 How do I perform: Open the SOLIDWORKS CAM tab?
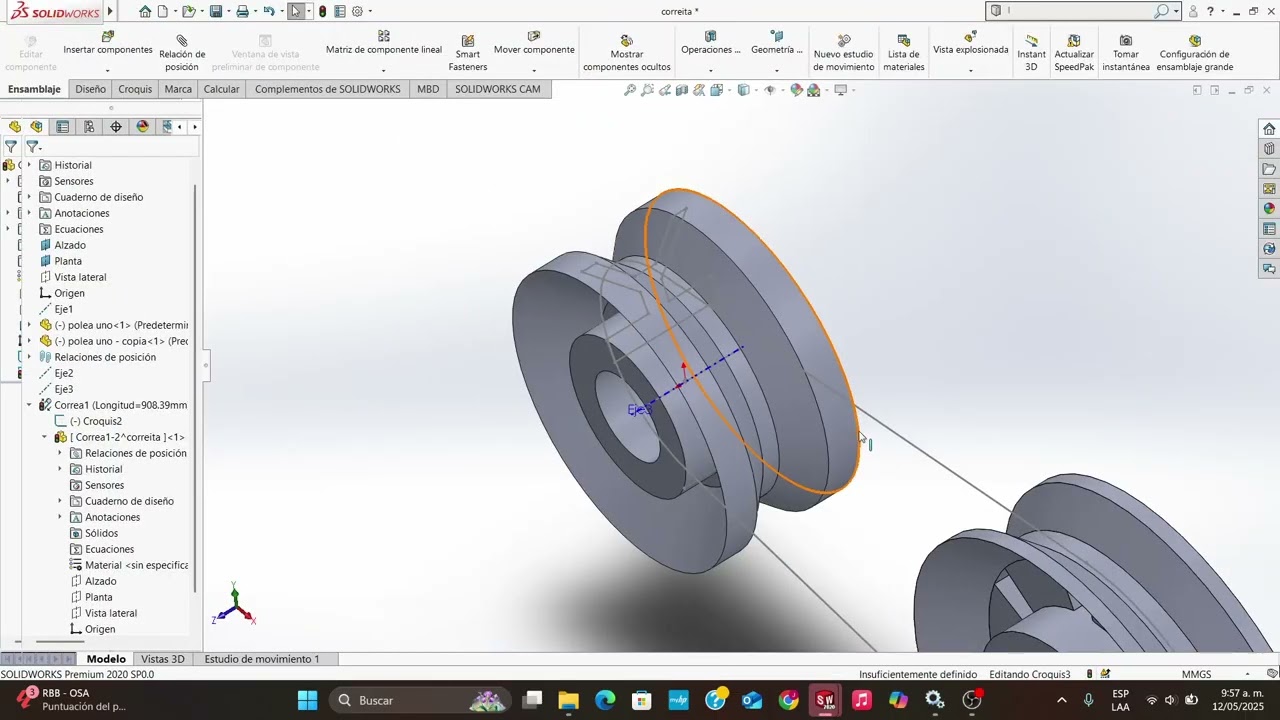(x=498, y=89)
